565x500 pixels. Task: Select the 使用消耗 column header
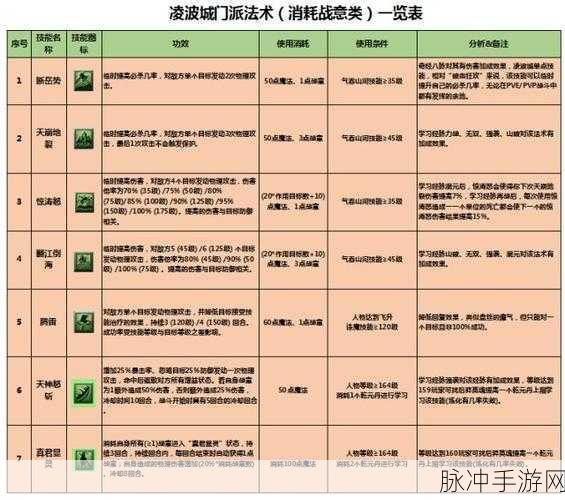click(293, 44)
